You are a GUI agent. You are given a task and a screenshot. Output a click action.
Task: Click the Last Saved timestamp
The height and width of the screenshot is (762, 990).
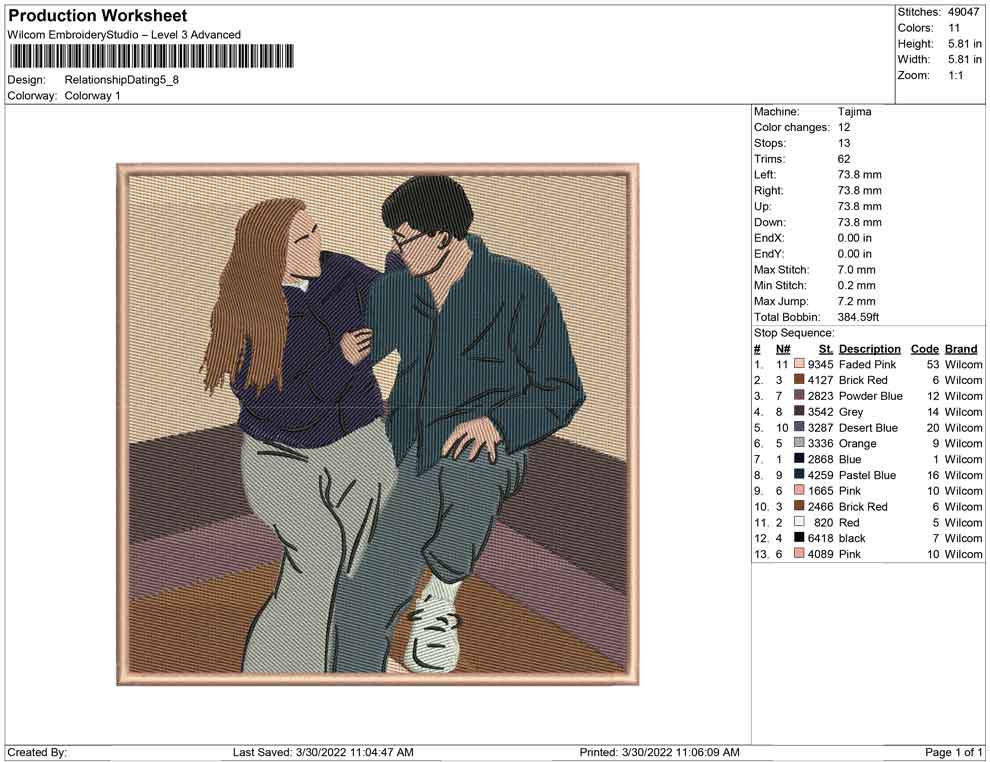(x=322, y=752)
